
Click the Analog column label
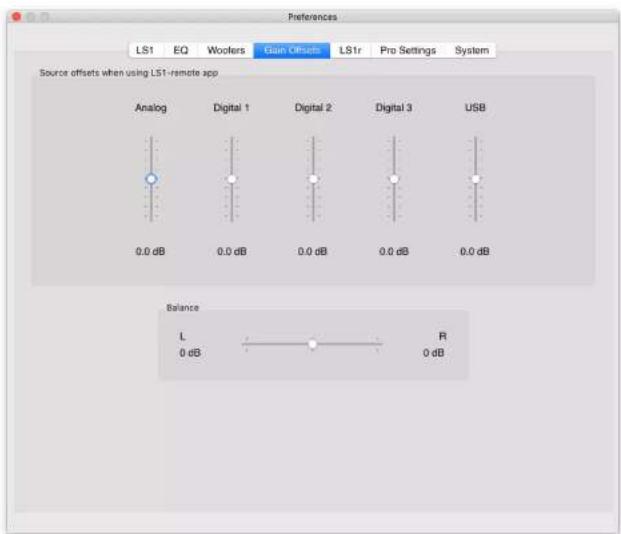tap(151, 108)
